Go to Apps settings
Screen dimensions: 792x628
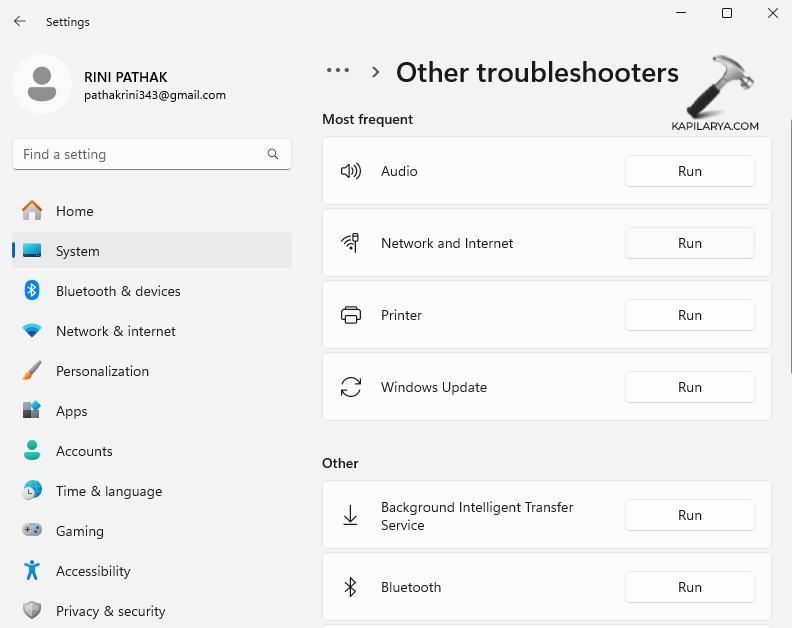tap(72, 411)
